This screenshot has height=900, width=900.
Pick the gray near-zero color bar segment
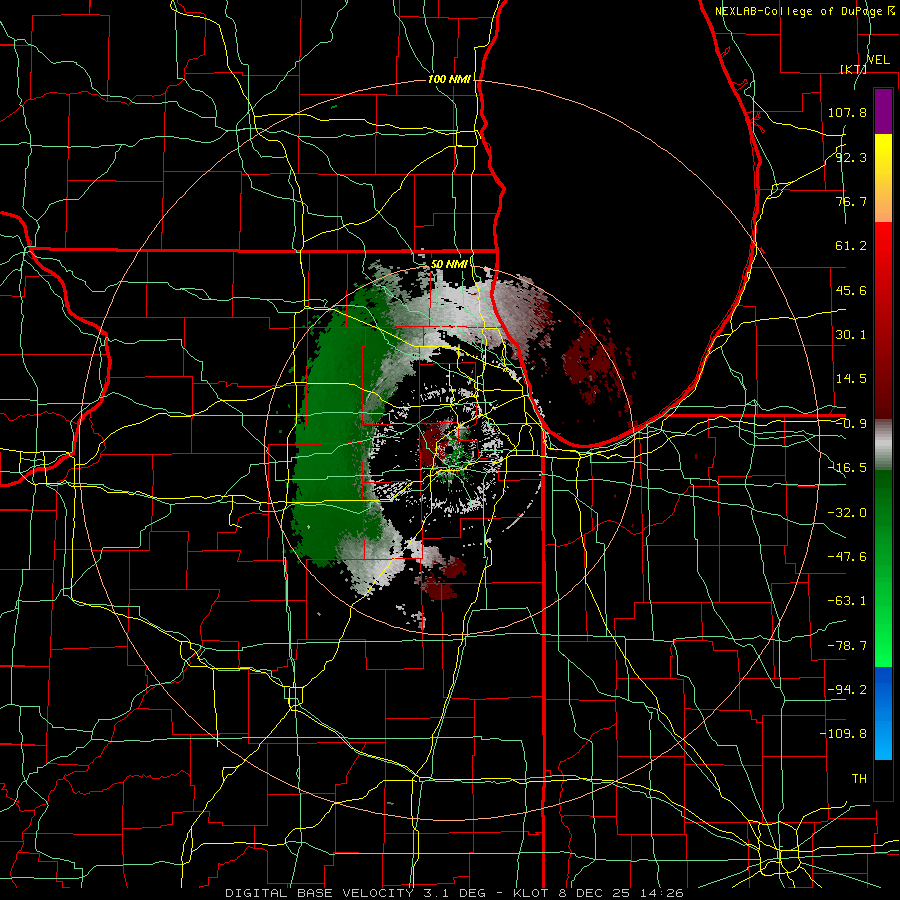[x=883, y=445]
